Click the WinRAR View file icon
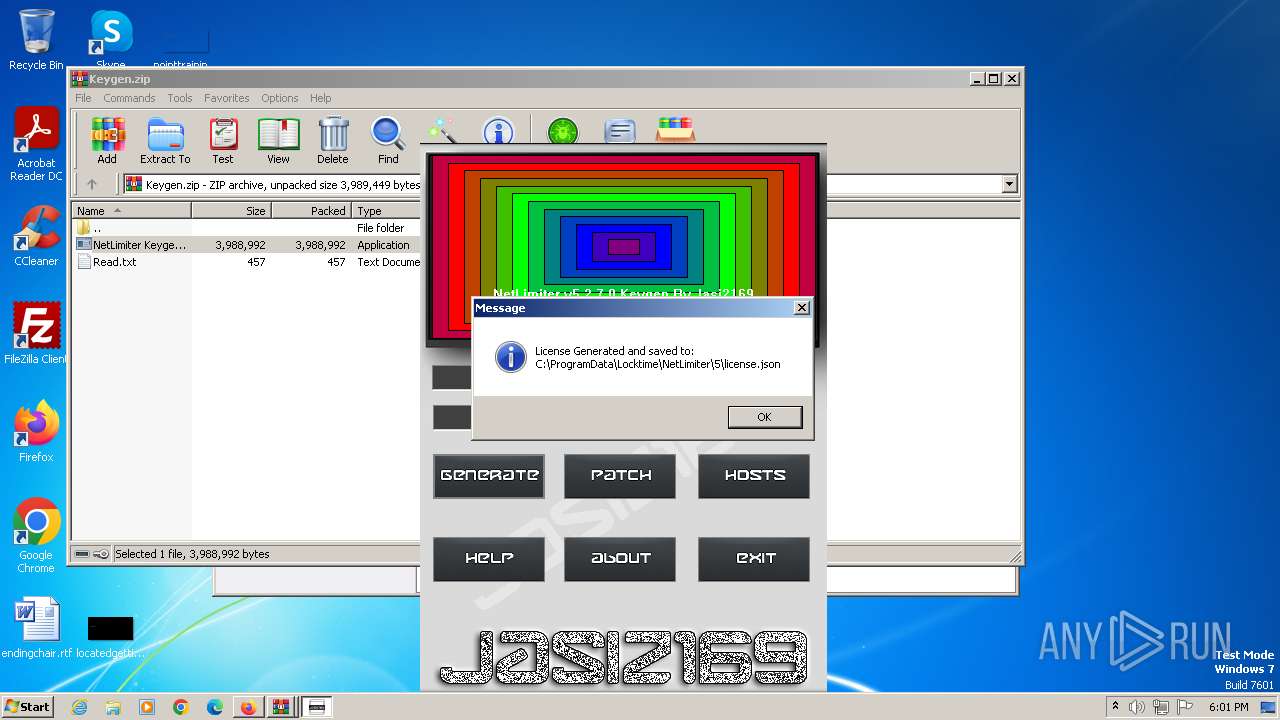This screenshot has height=720, width=1280. pyautogui.click(x=278, y=141)
